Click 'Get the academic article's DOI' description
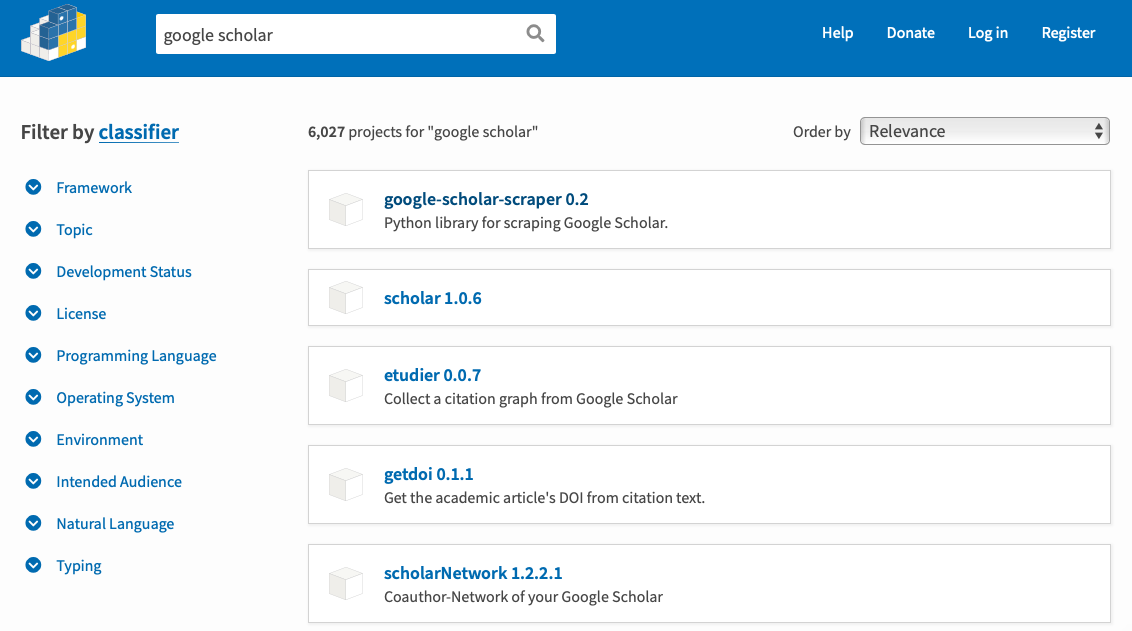Viewport: 1132px width, 631px height. click(x=544, y=497)
